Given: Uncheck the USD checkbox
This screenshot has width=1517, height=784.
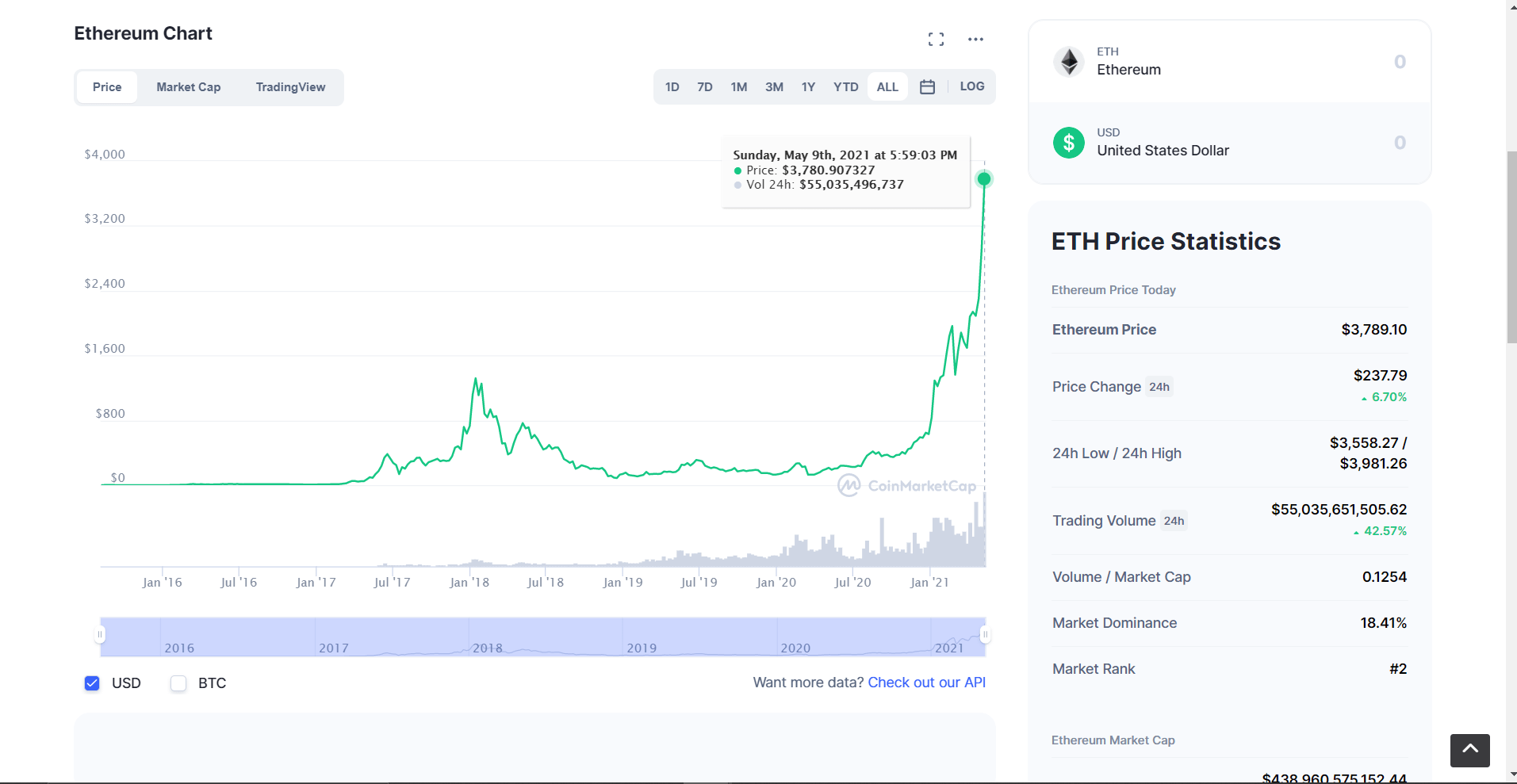Looking at the screenshot, I should [92, 683].
